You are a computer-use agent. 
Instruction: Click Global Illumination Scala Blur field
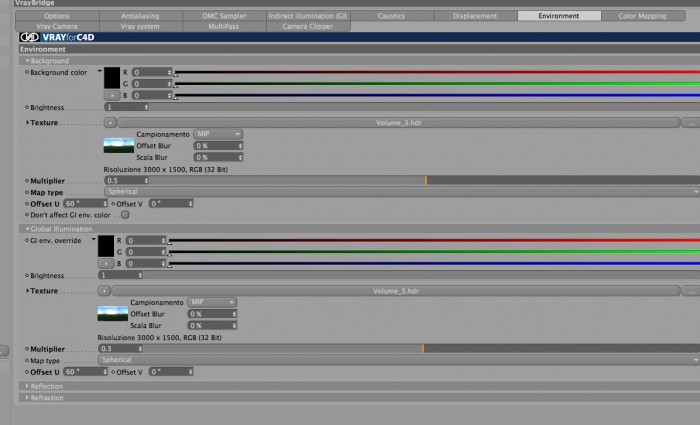click(212, 325)
